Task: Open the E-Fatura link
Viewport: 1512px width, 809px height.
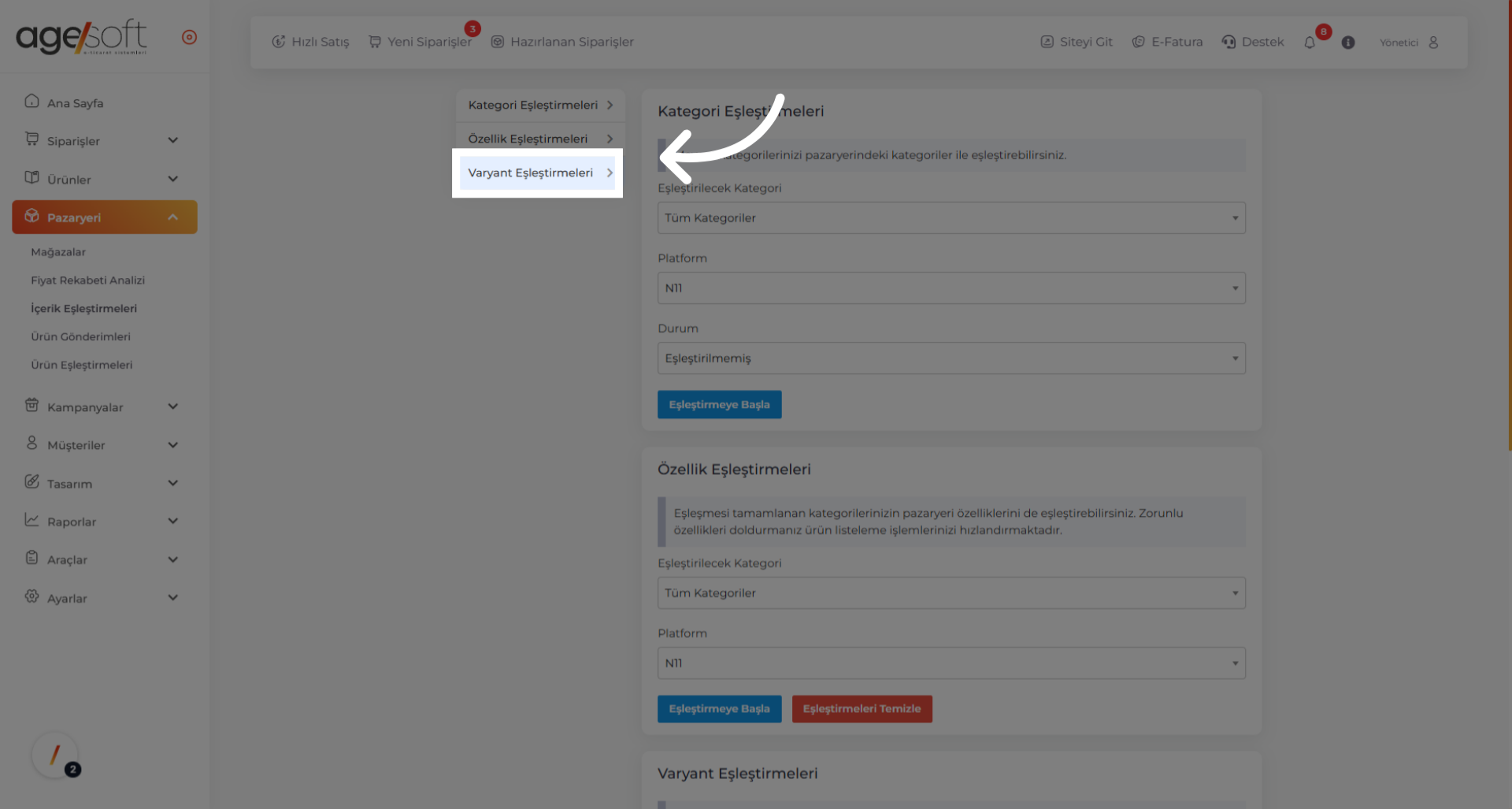Action: (1167, 42)
